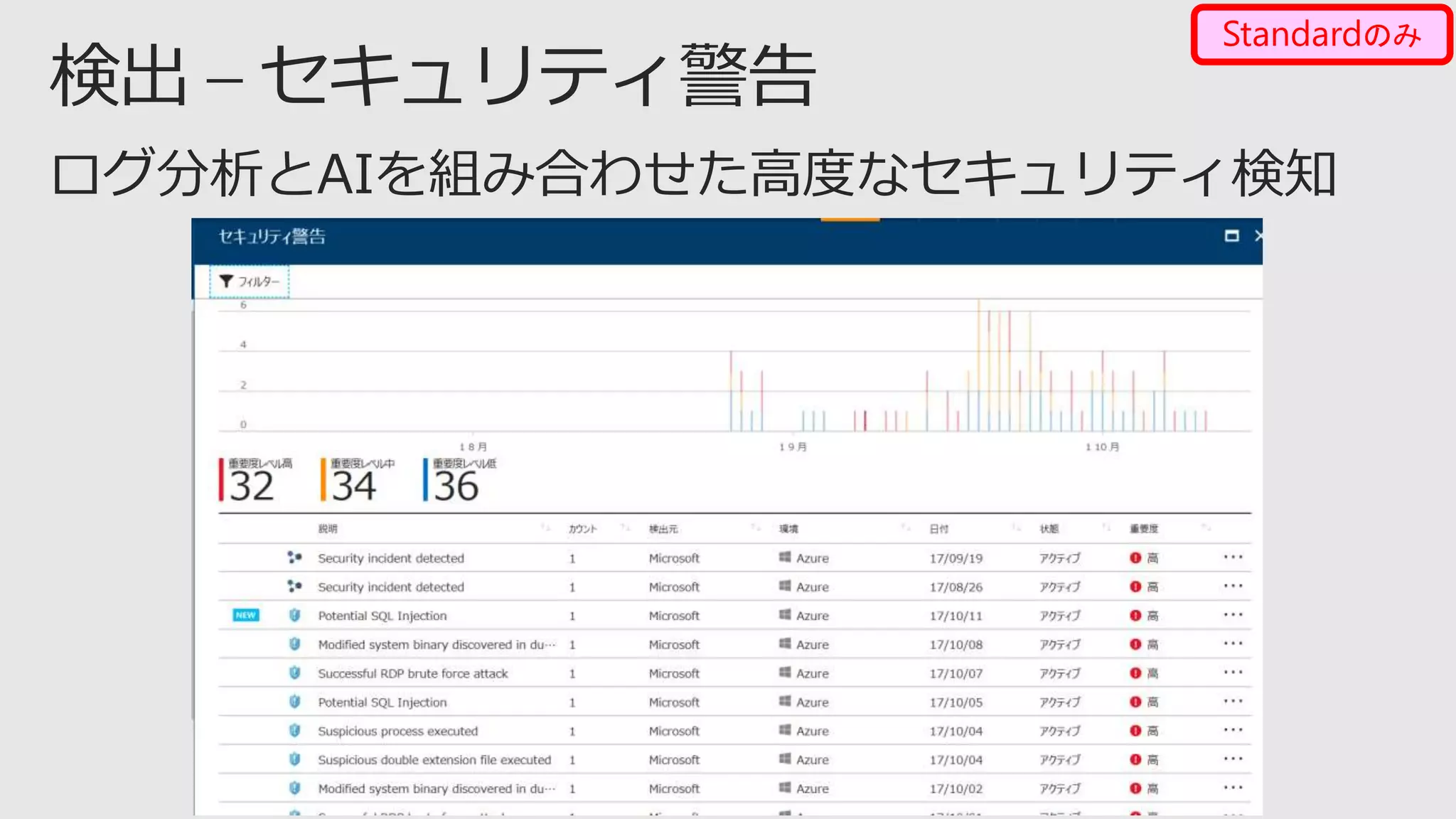Select the 重要度レベル低 count 36
The image size is (1456, 819).
point(456,487)
